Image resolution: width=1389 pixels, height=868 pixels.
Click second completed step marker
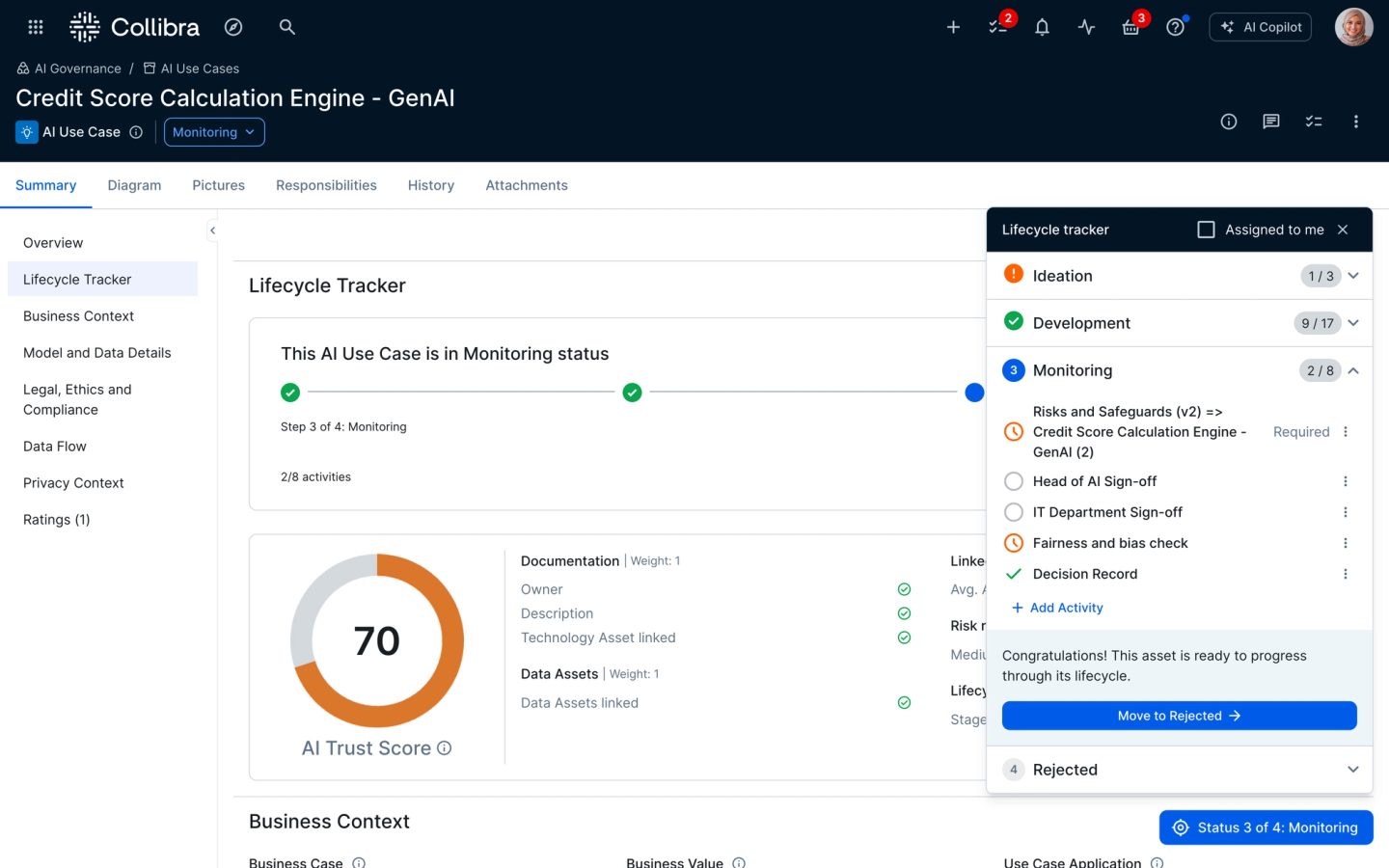click(632, 393)
